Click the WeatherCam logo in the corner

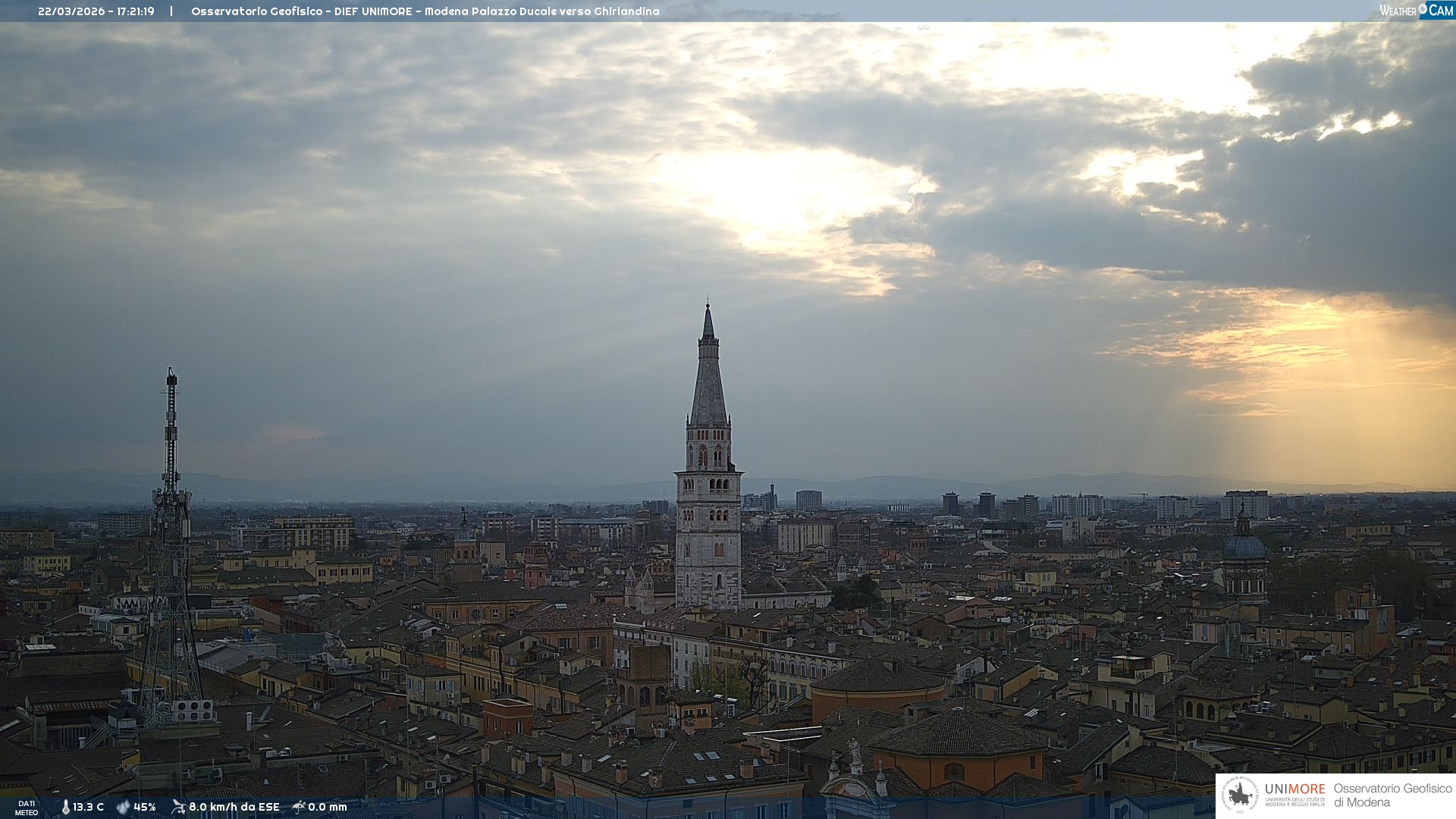click(1416, 11)
